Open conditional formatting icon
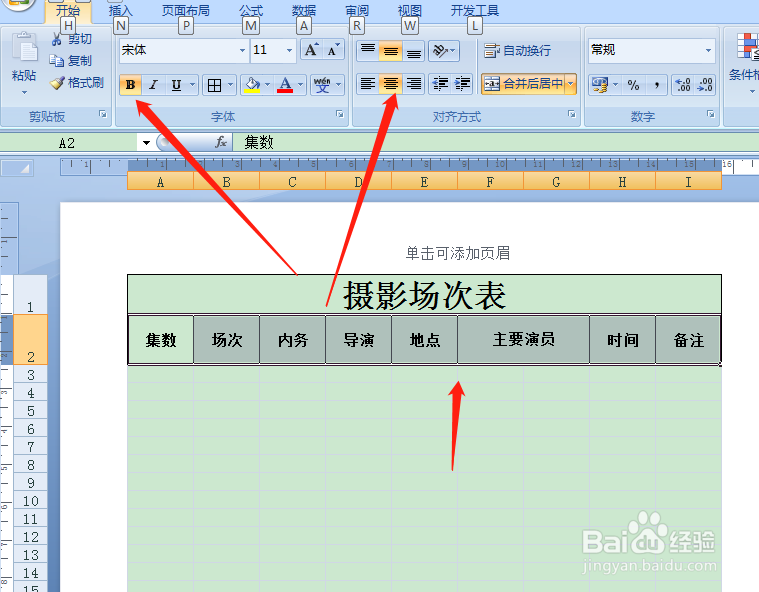 [x=748, y=46]
